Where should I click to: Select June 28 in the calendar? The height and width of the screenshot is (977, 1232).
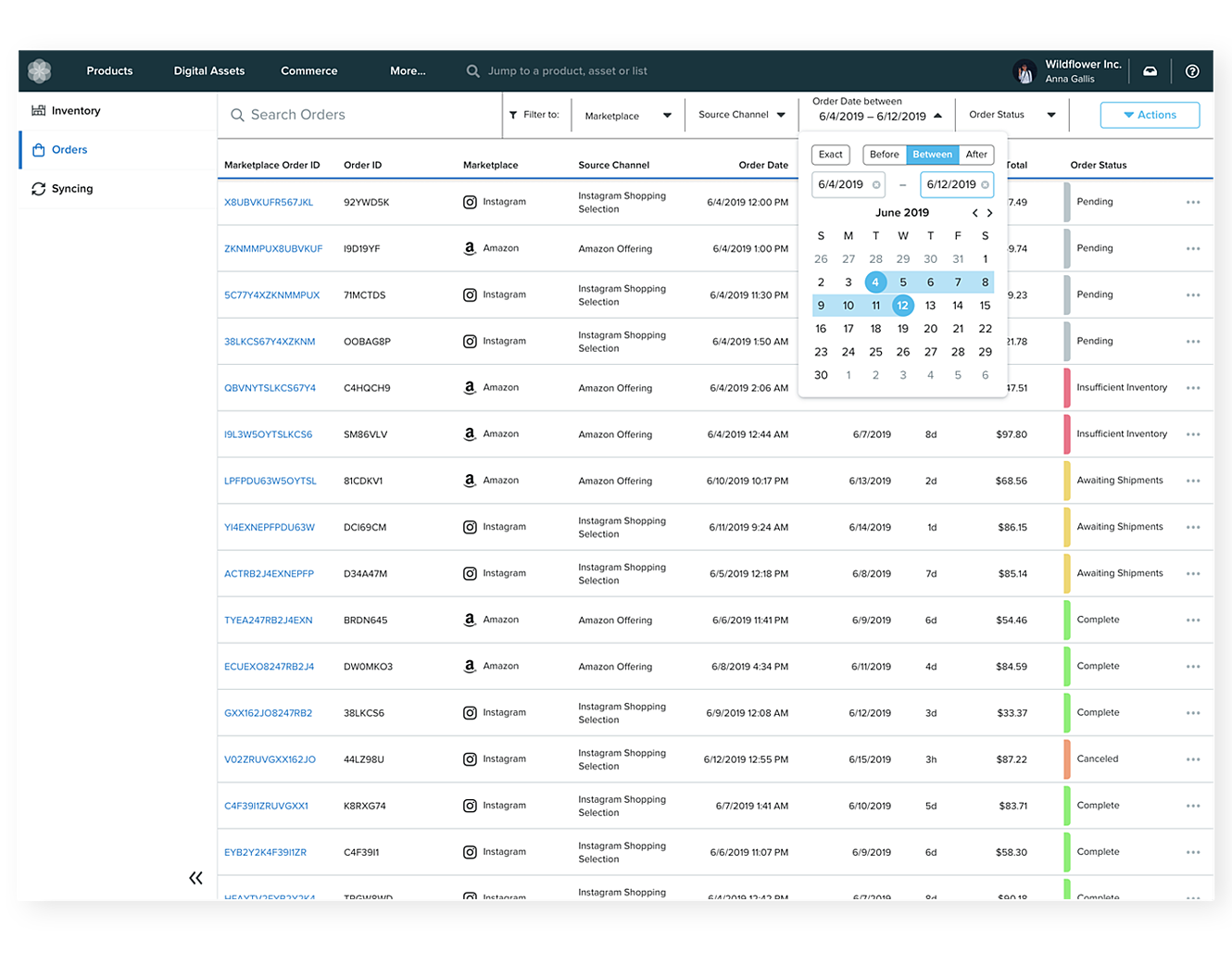[x=958, y=352]
